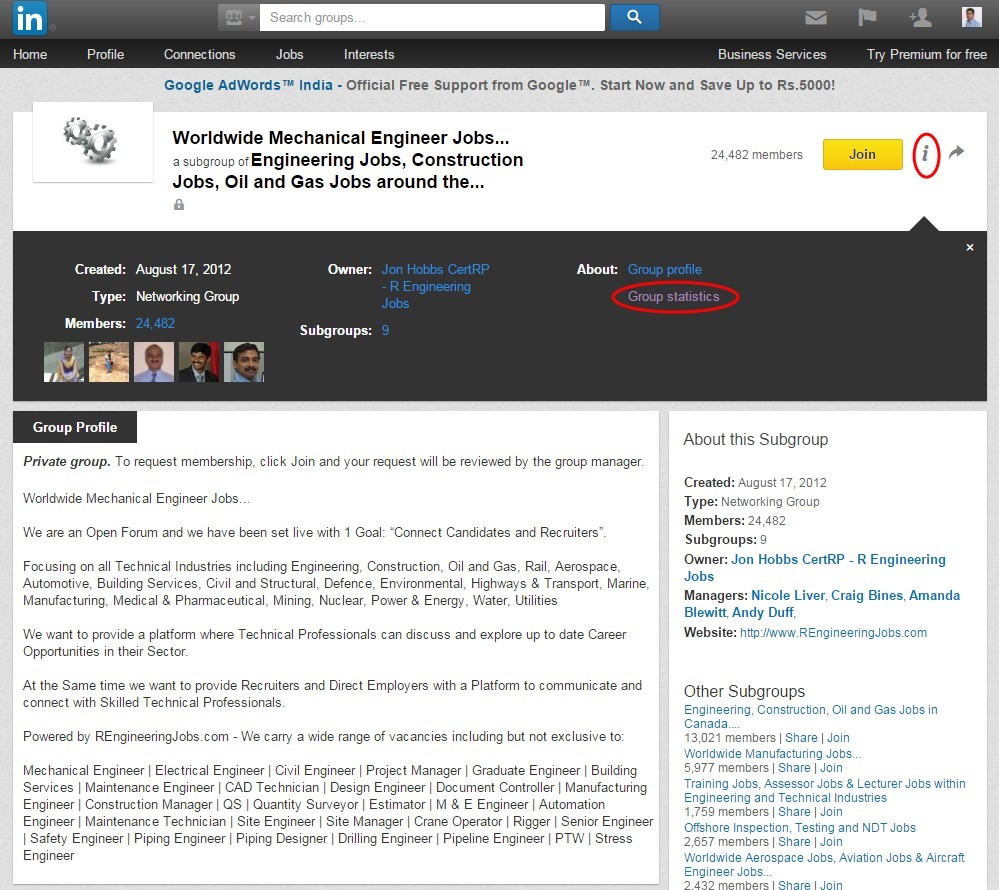Join the 13,021 members subgroup
This screenshot has height=890, width=999.
tap(838, 738)
